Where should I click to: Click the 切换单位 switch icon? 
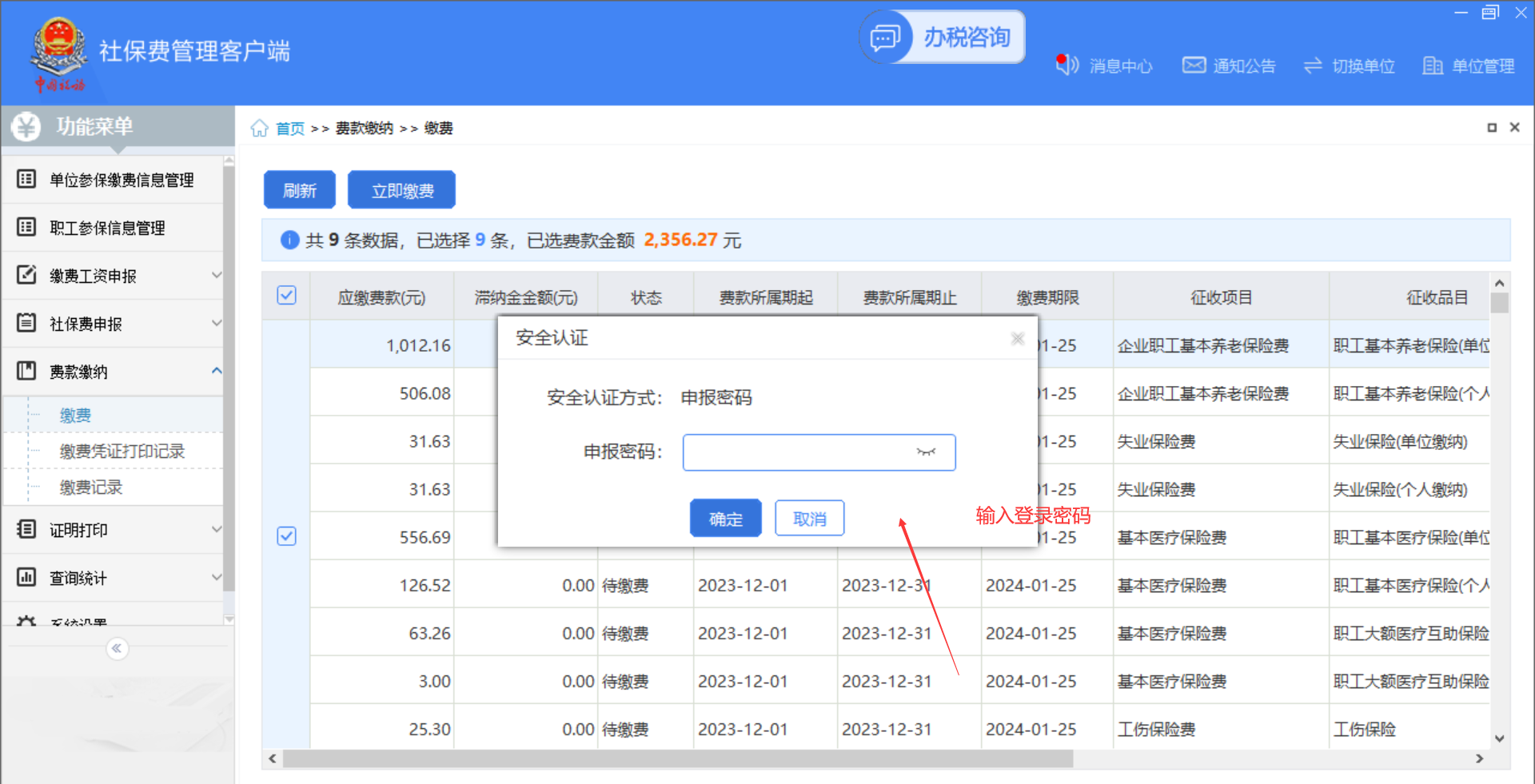(x=1313, y=66)
